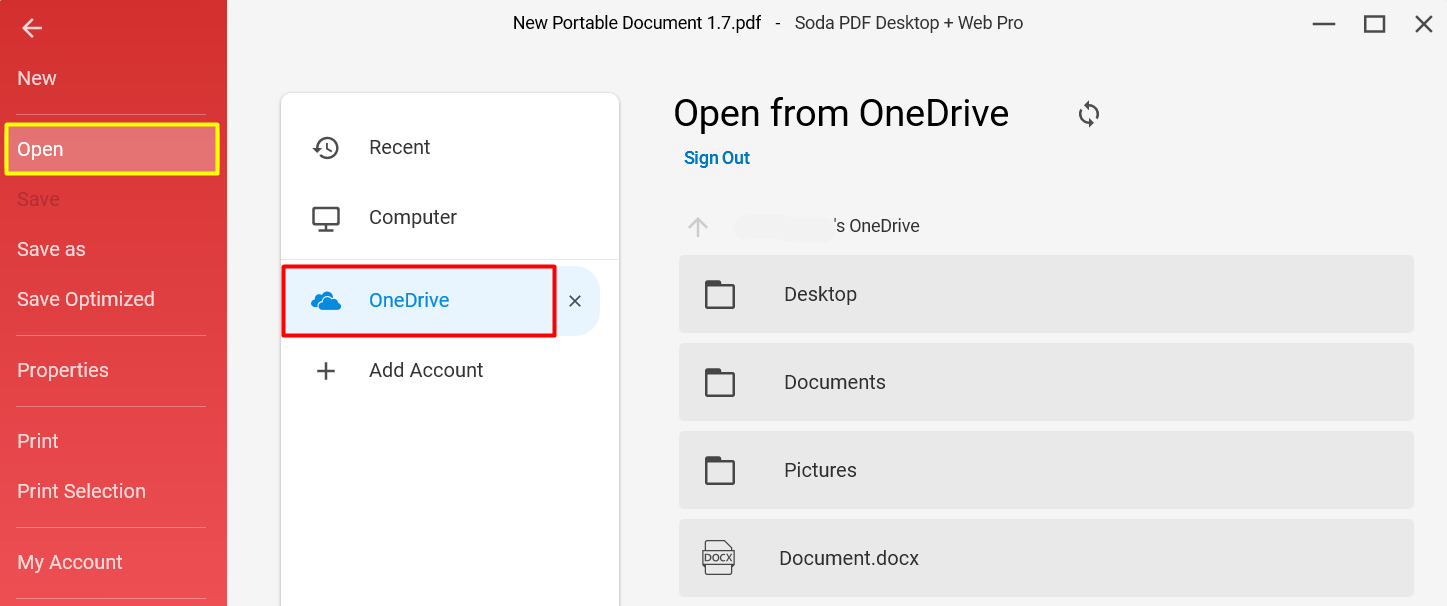
Task: Open the Properties menu item
Action: click(x=63, y=369)
